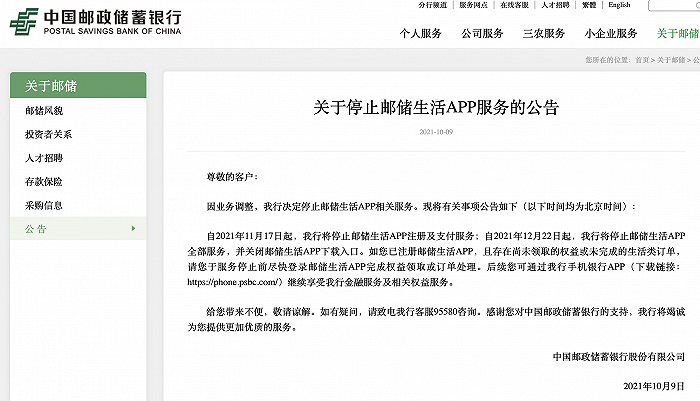Viewport: 700px width, 401px height.
Task: Select 存款保险 in the left sidebar
Action: pyautogui.click(x=43, y=182)
